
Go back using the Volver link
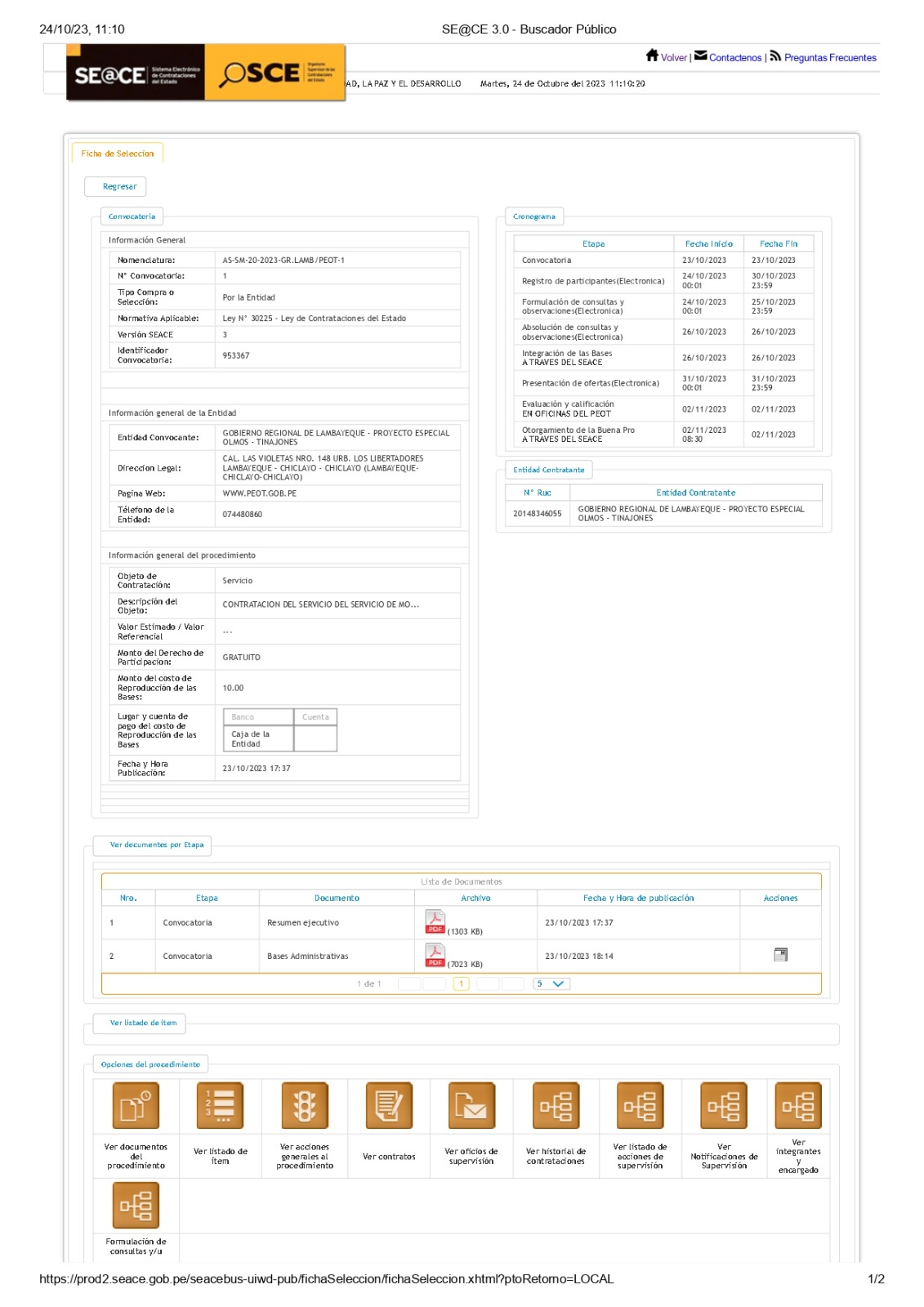coord(673,58)
